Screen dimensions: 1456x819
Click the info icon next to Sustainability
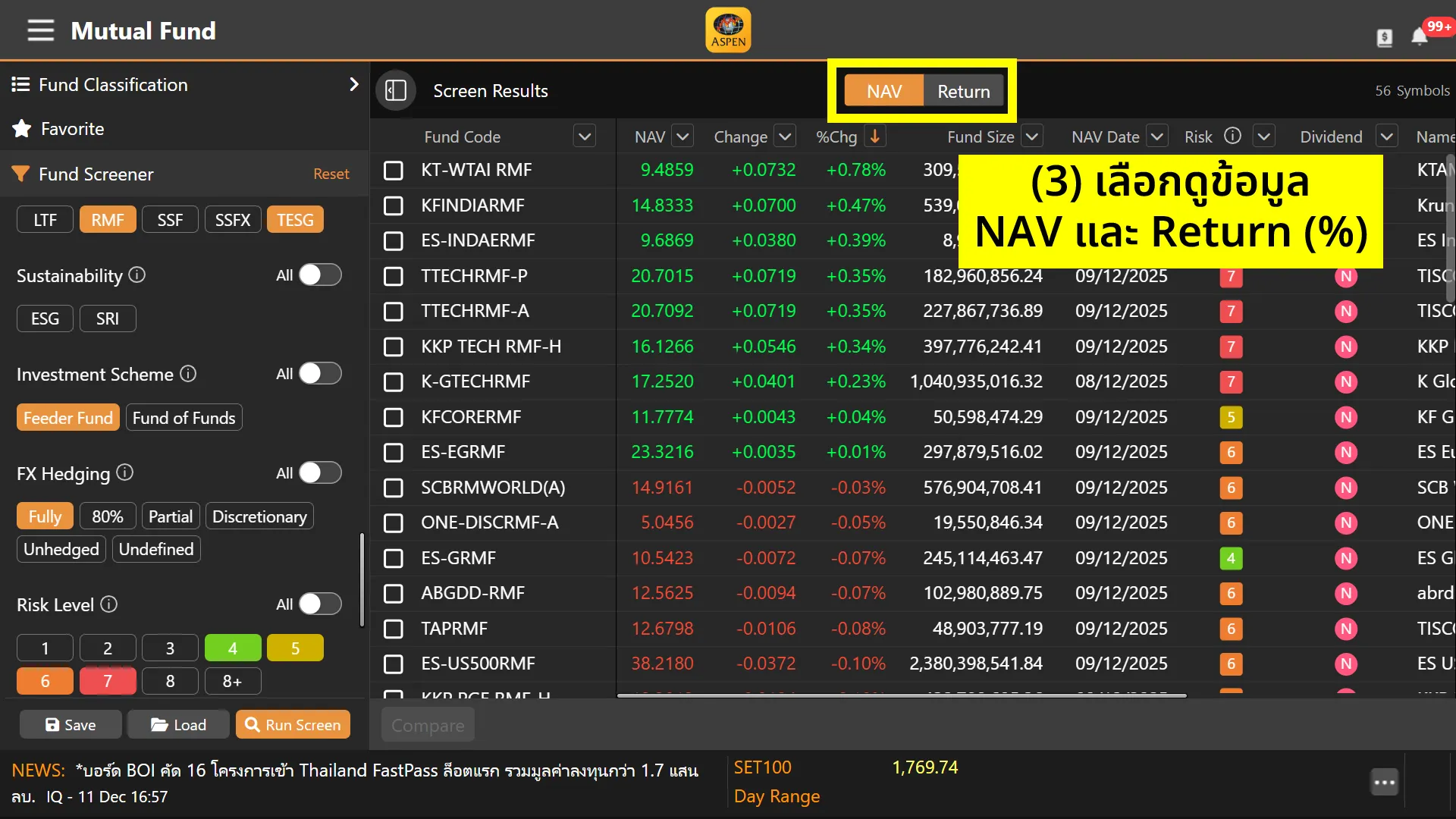pos(137,275)
